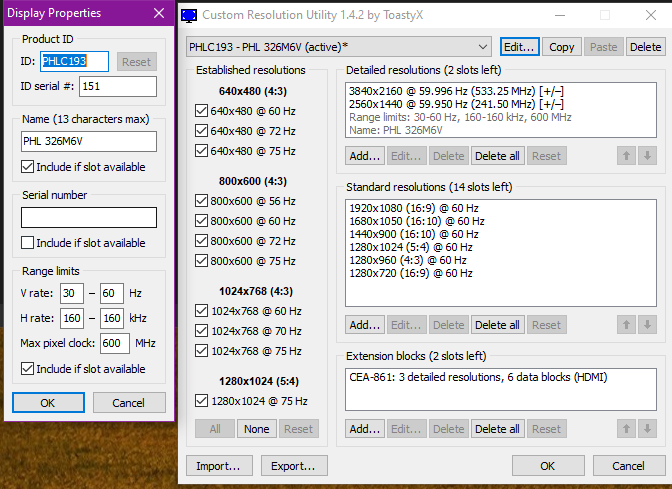Click the Name field PHL 326M6V
Viewport: 672px width, 489px height.
pyautogui.click(x=89, y=141)
